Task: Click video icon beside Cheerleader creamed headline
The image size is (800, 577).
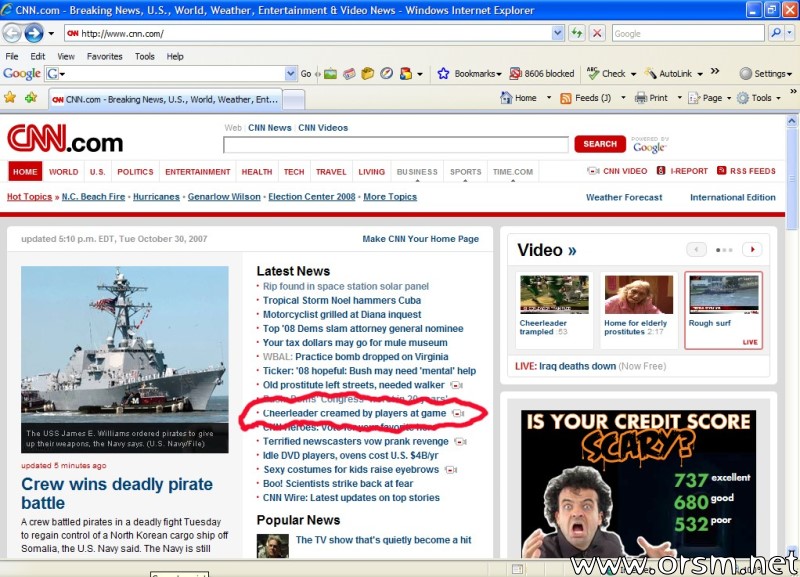Action: coord(458,413)
